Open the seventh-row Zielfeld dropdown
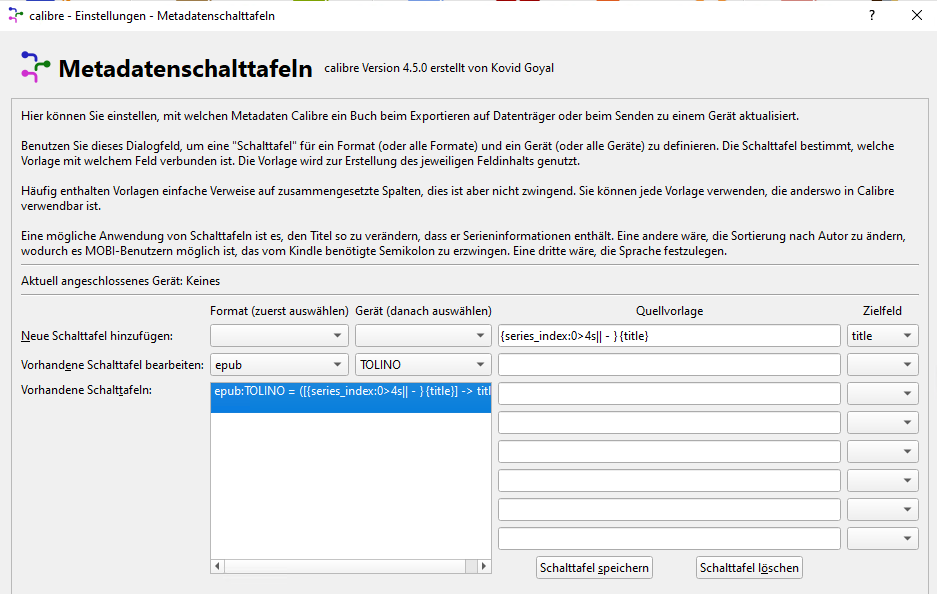 point(883,509)
